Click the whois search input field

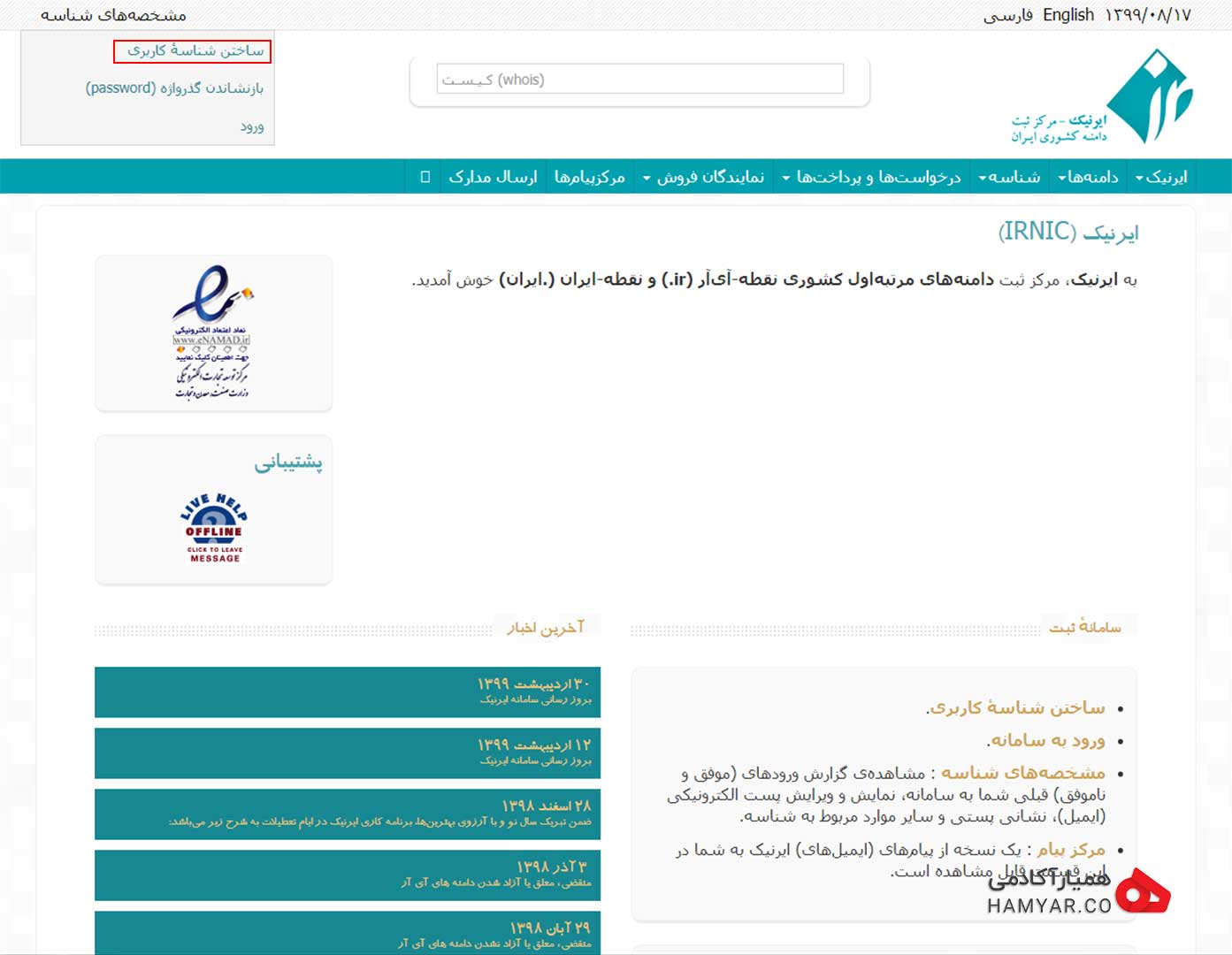640,80
